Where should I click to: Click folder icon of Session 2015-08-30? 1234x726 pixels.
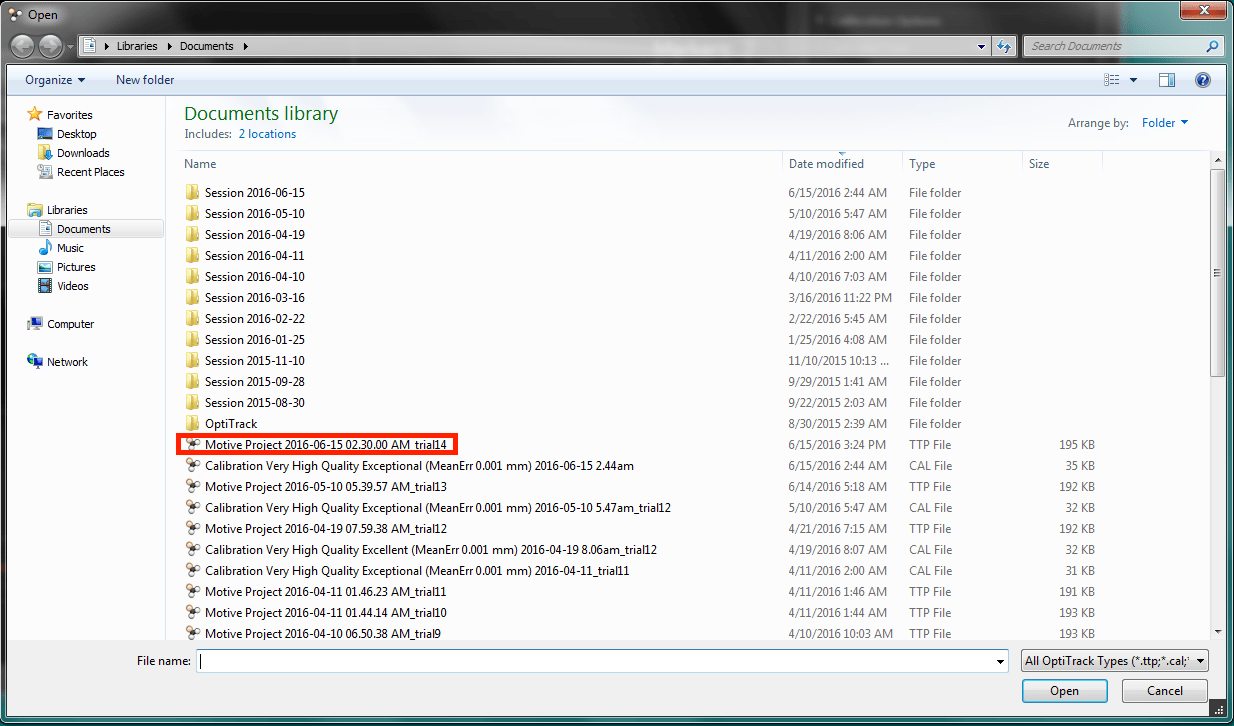[193, 402]
